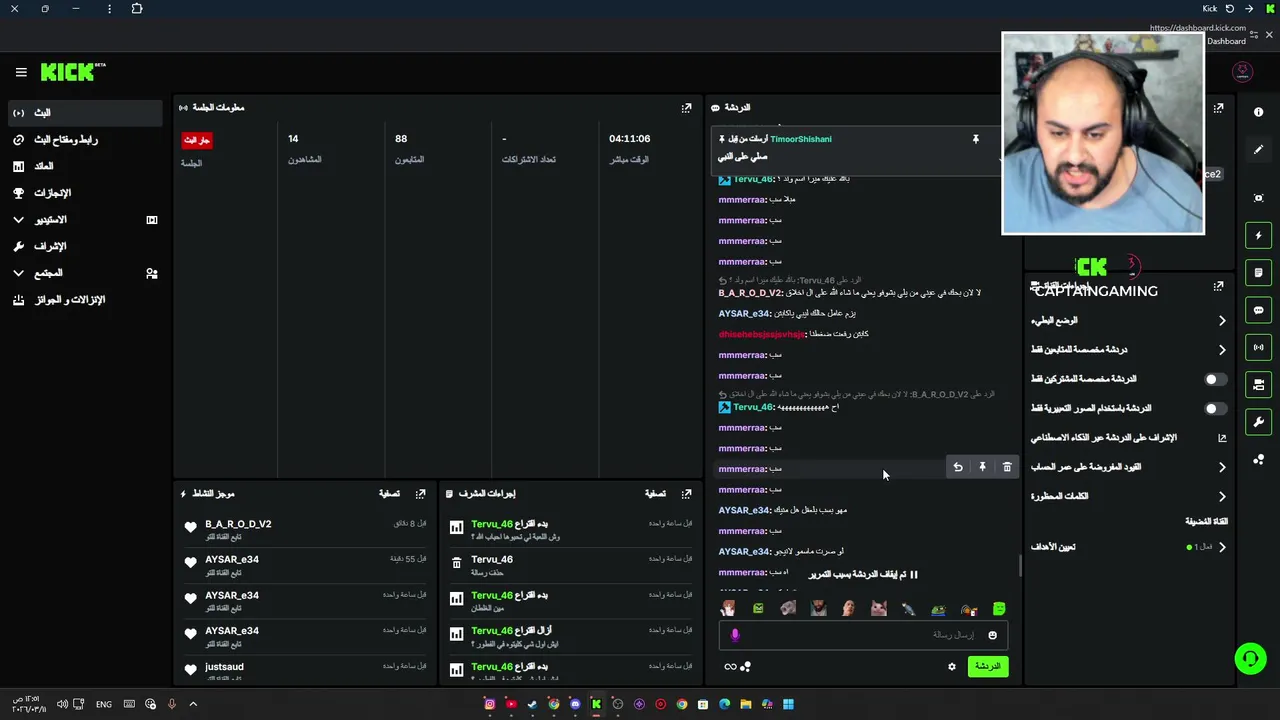Click the Tervu_46 deleted message row
Image resolution: width=1280 pixels, height=720 pixels.
coord(570,564)
